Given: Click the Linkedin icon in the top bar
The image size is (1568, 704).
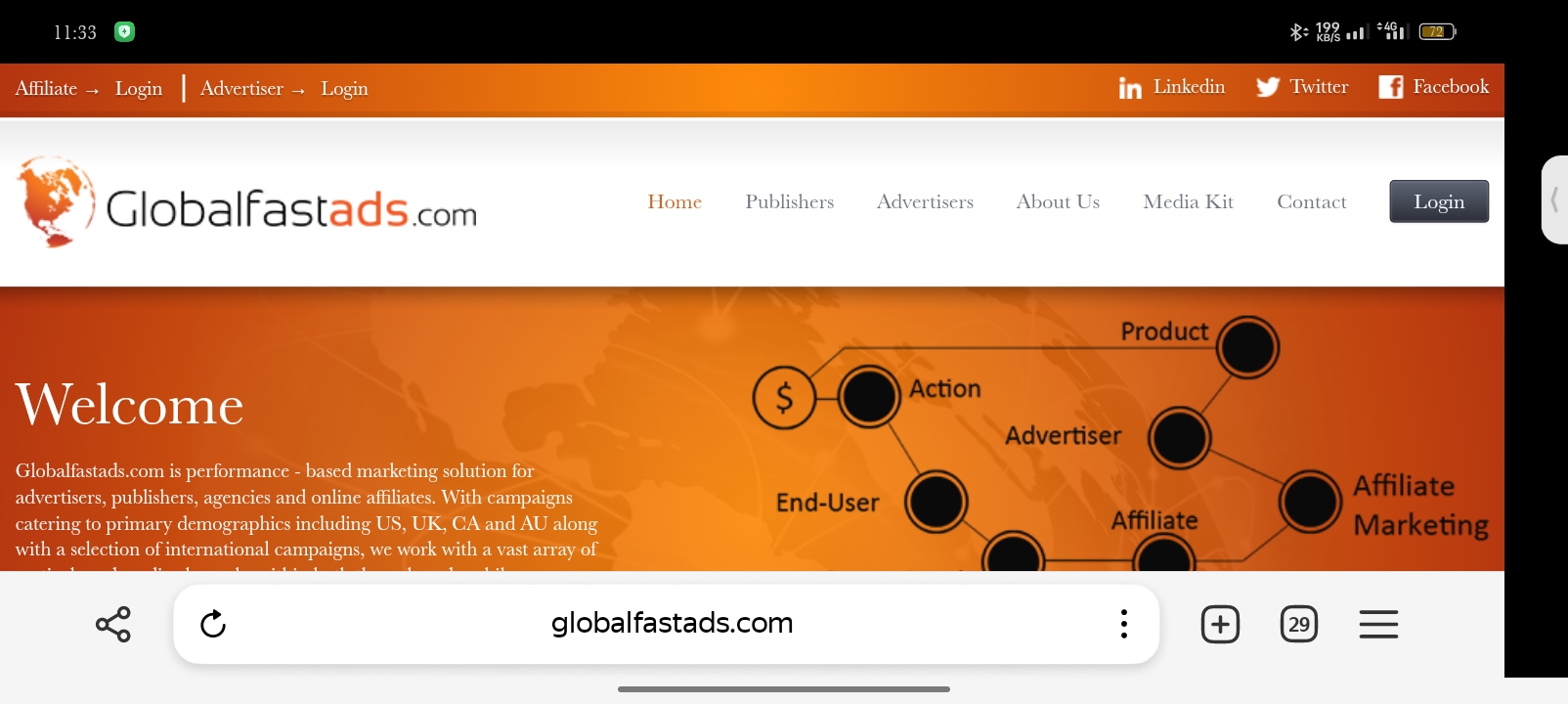Looking at the screenshot, I should [x=1130, y=88].
